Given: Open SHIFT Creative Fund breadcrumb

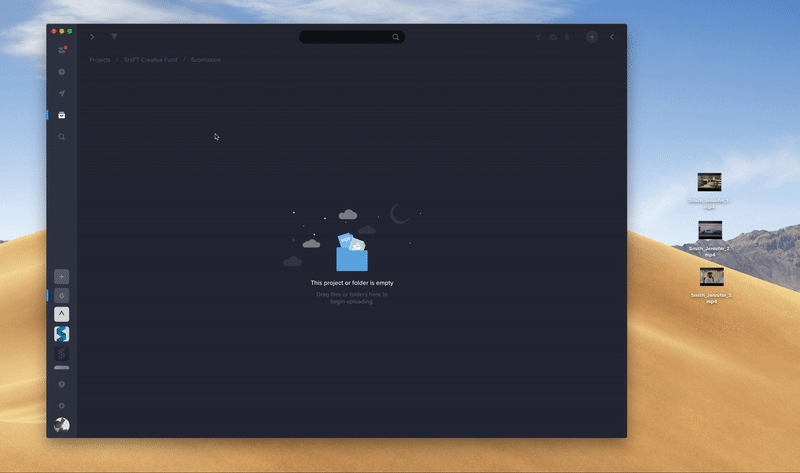Looking at the screenshot, I should [x=151, y=60].
